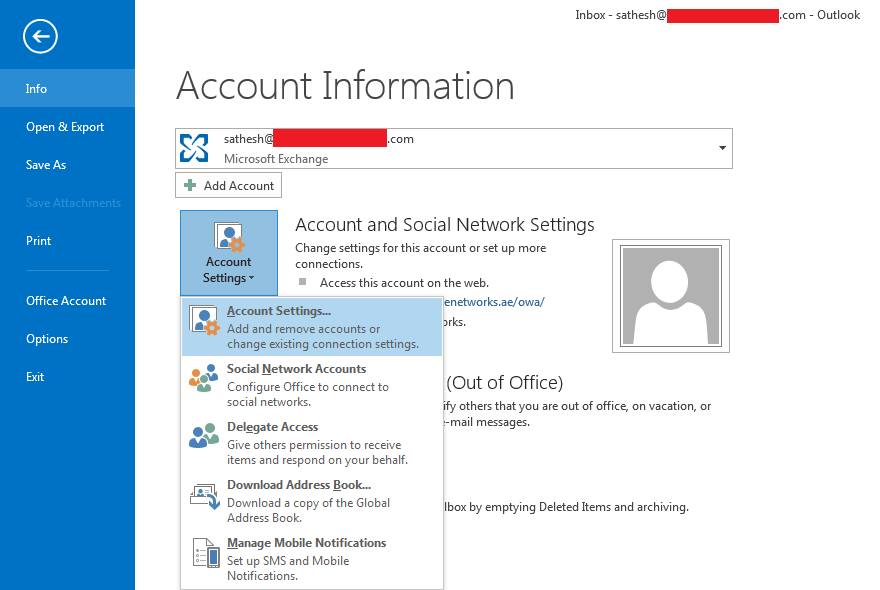Choose Manage Mobile Notifications menu entry

(x=312, y=559)
